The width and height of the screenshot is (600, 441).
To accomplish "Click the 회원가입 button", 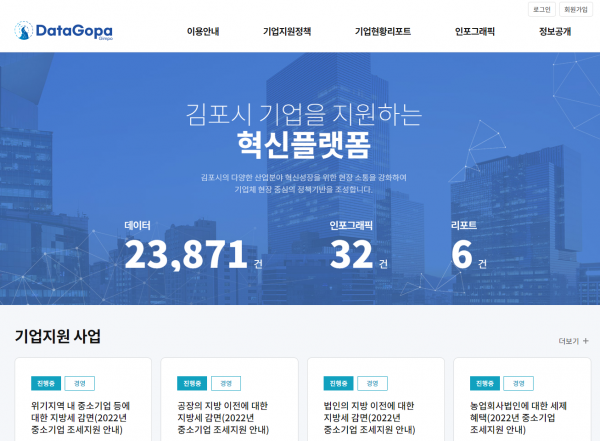I will tap(575, 9).
